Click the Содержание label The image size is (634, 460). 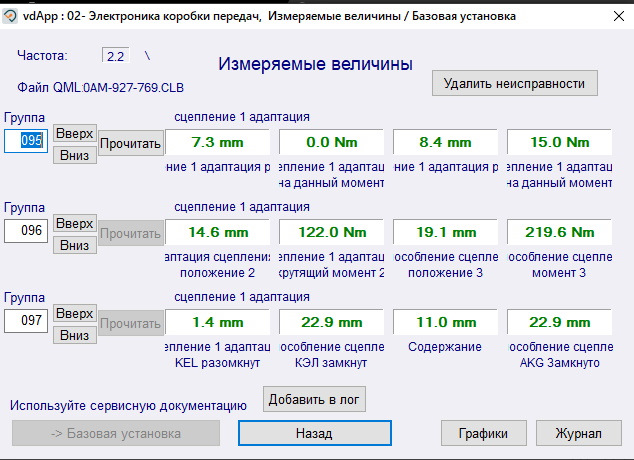(445, 347)
